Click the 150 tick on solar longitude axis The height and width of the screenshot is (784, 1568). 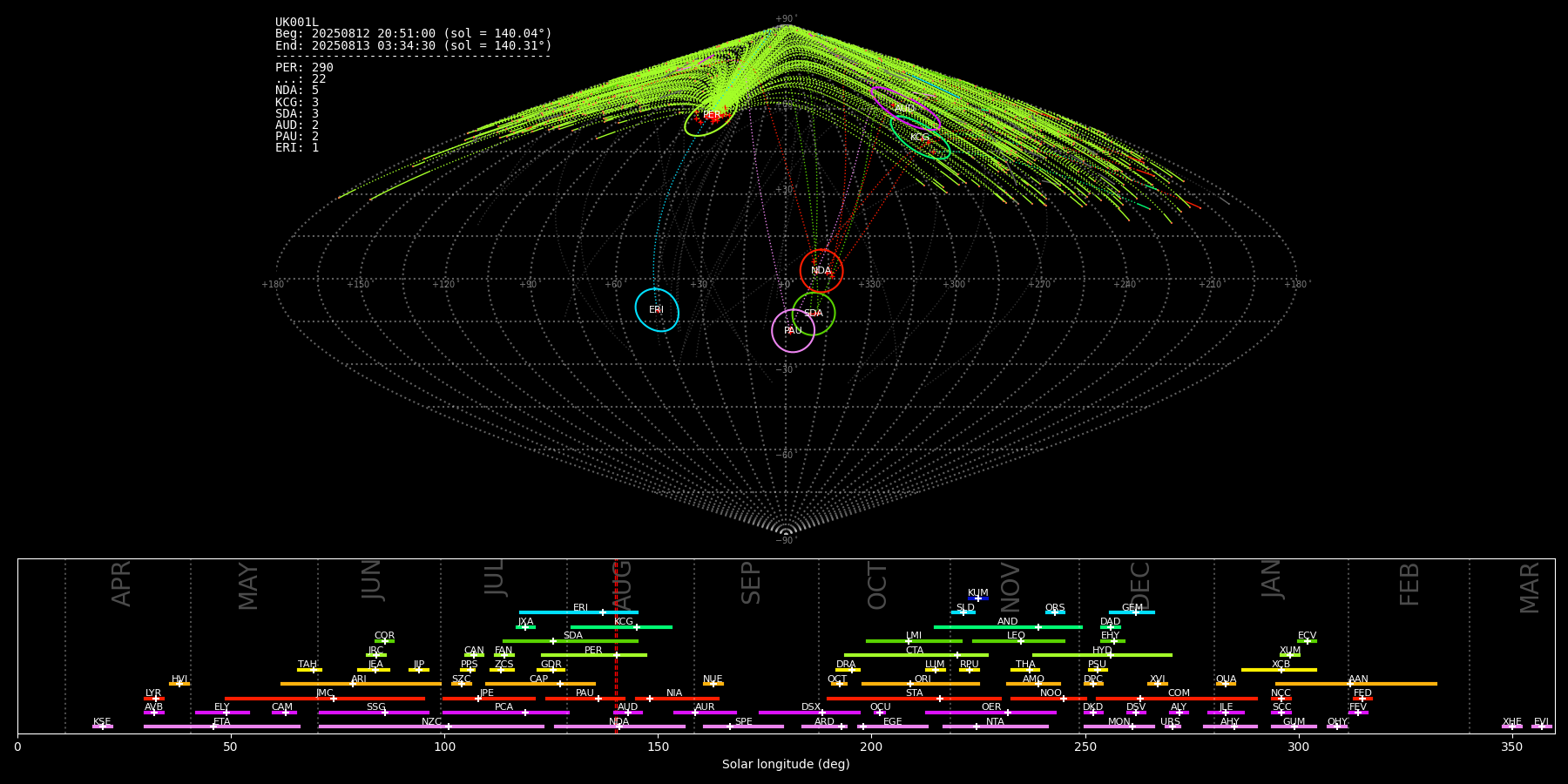658,747
